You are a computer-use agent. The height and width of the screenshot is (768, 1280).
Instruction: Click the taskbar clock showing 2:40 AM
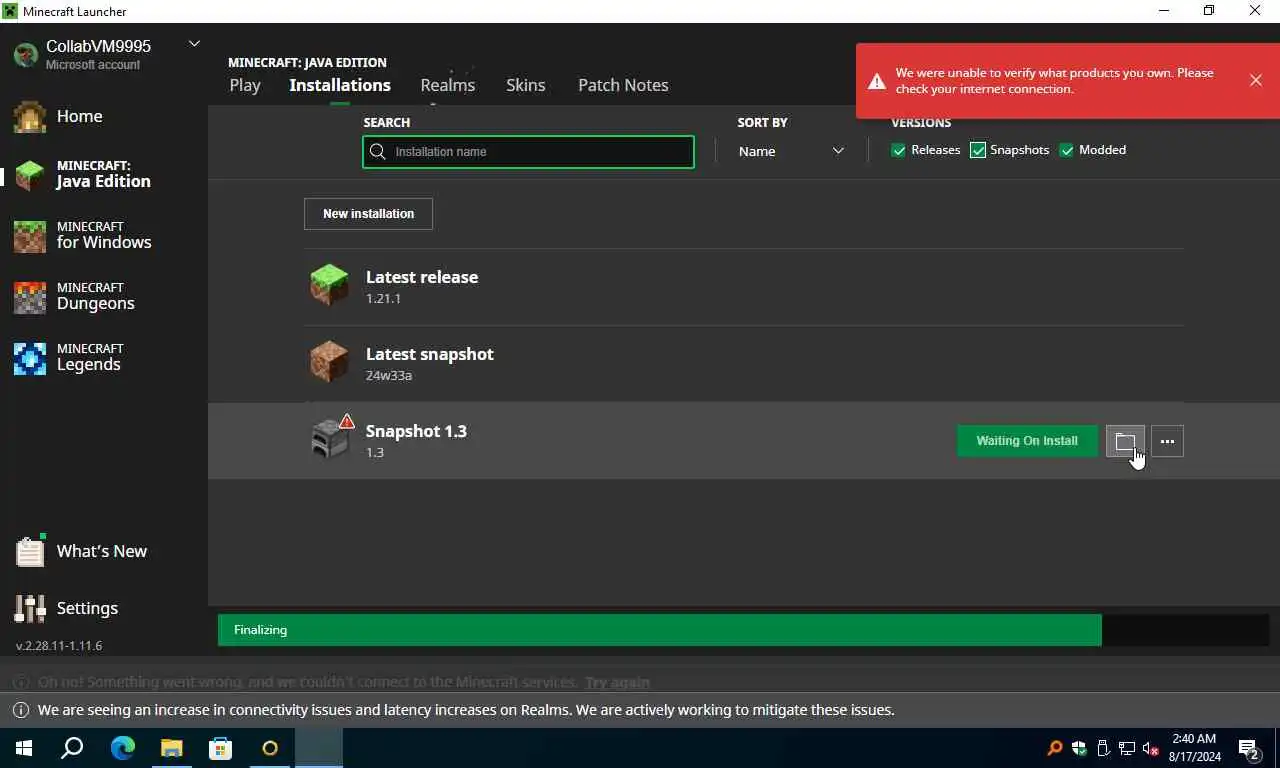(x=1194, y=748)
